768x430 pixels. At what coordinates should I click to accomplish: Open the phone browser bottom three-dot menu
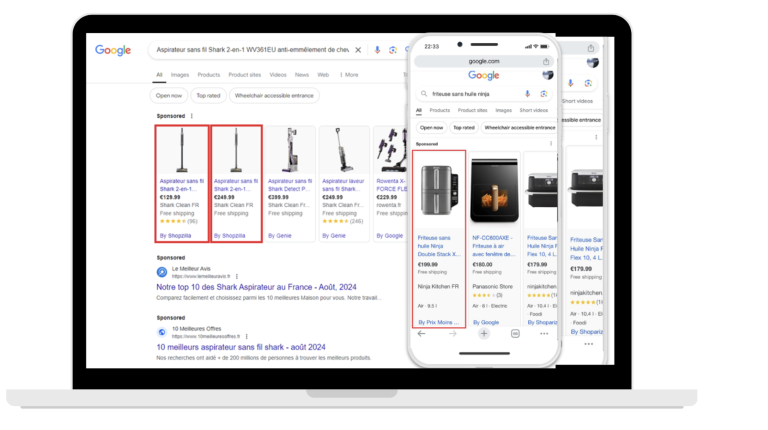point(544,334)
